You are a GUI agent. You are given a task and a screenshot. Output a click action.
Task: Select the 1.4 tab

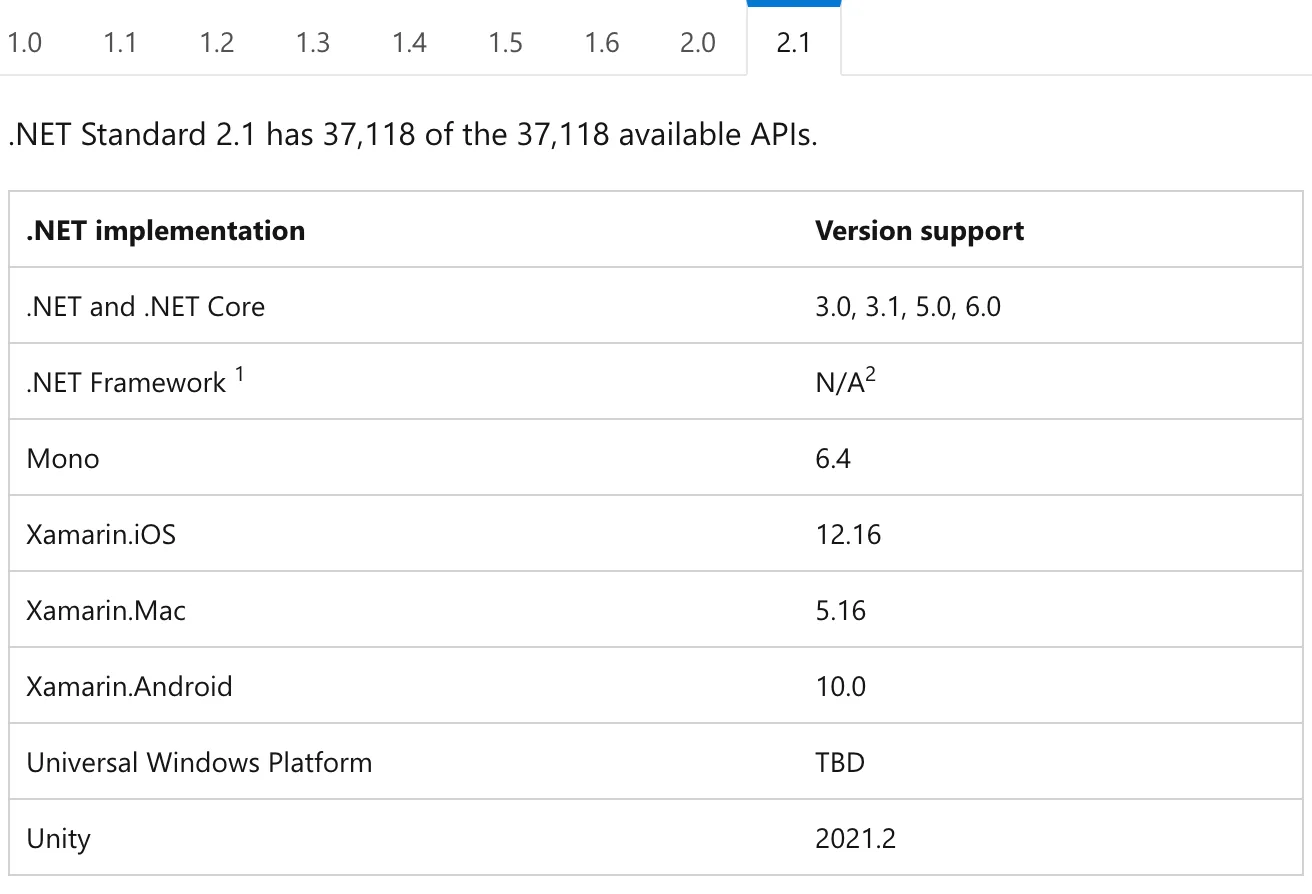tap(409, 43)
